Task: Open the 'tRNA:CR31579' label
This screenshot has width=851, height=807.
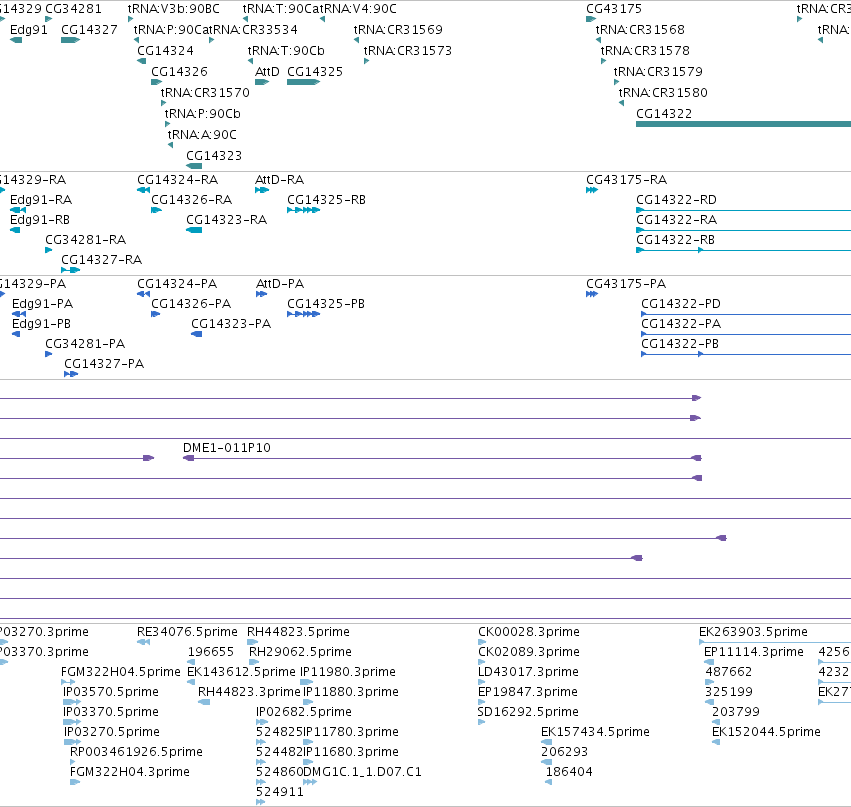Action: click(x=658, y=72)
